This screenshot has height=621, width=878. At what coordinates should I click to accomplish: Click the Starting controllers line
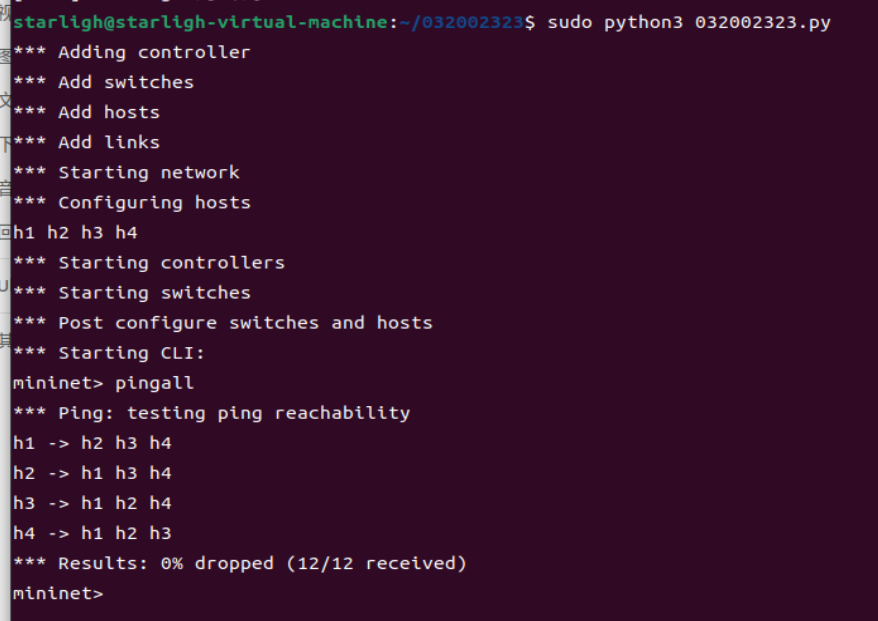[149, 262]
